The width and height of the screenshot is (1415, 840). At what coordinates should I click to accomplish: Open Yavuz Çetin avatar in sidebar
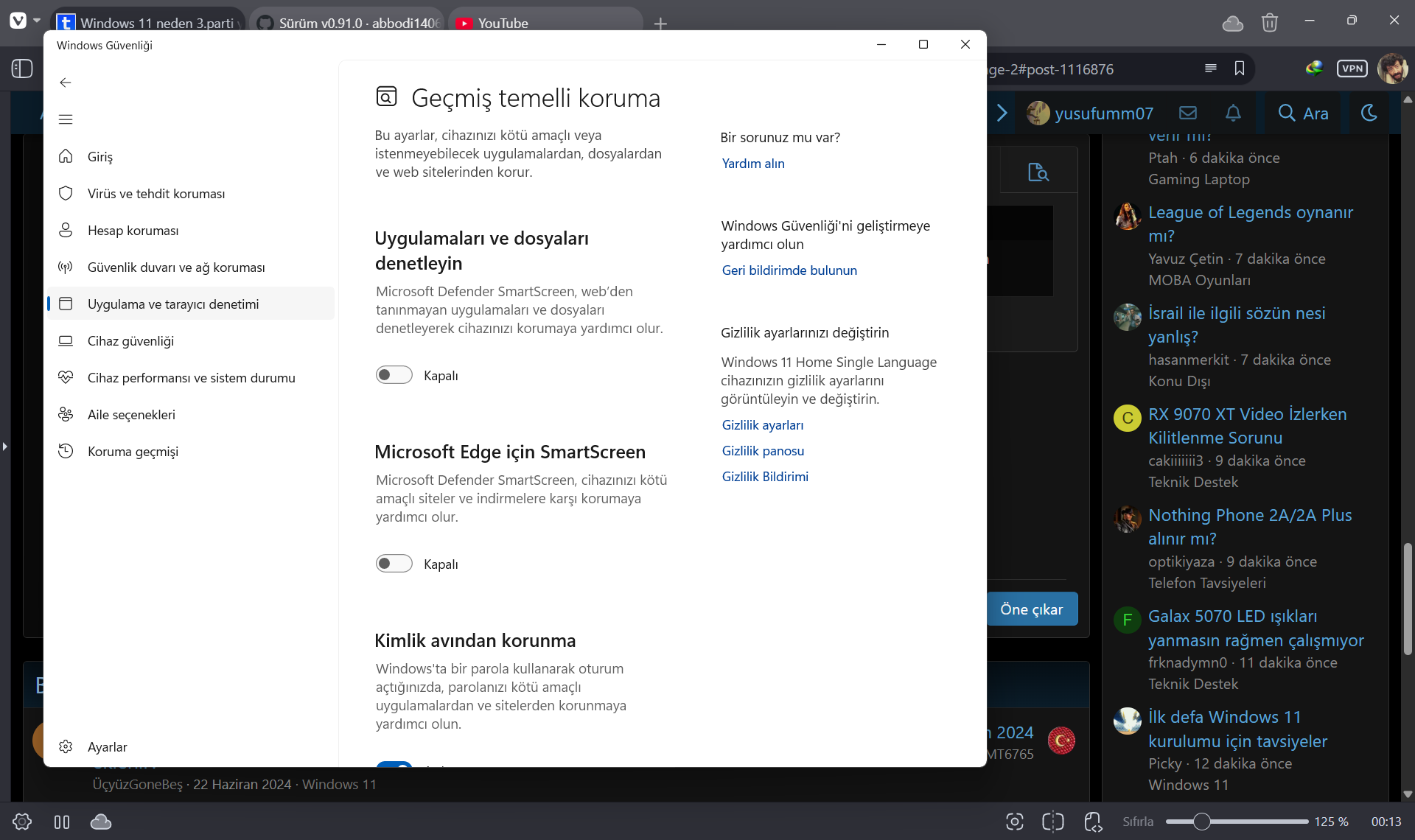tap(1127, 217)
